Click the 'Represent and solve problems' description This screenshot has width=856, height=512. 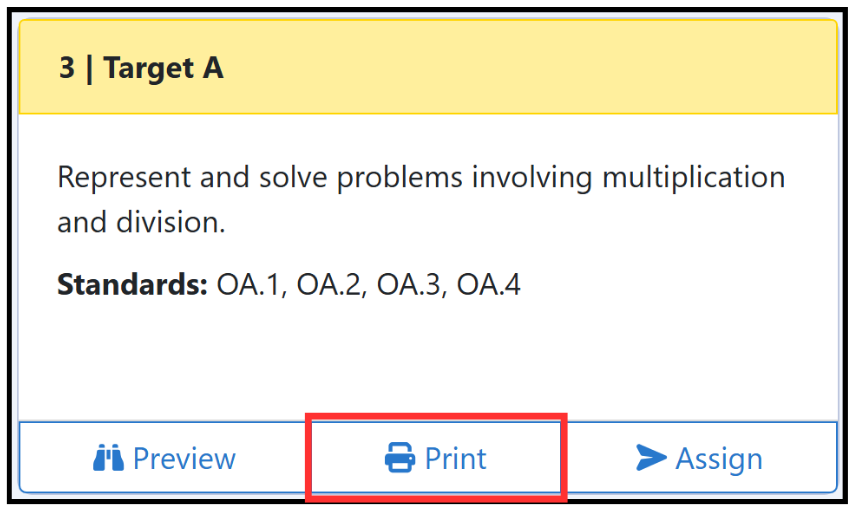click(421, 199)
